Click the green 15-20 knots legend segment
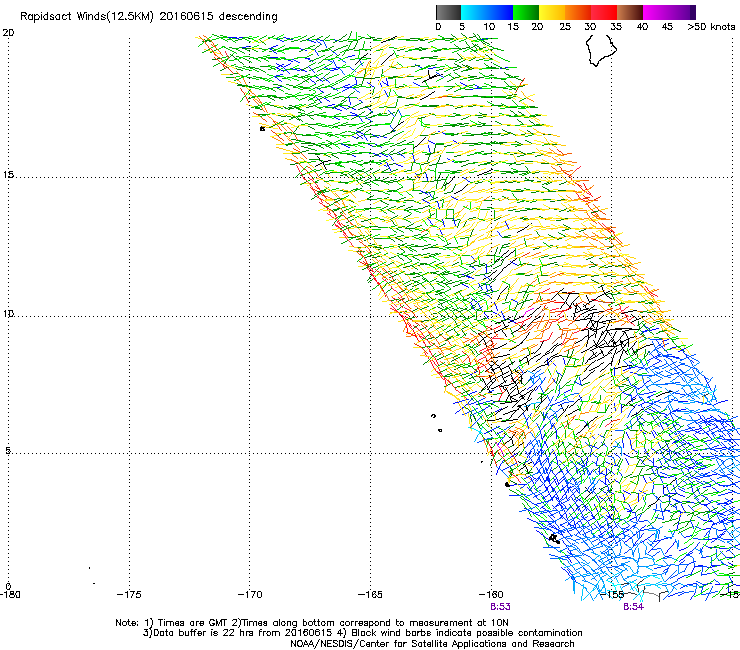 pos(526,12)
